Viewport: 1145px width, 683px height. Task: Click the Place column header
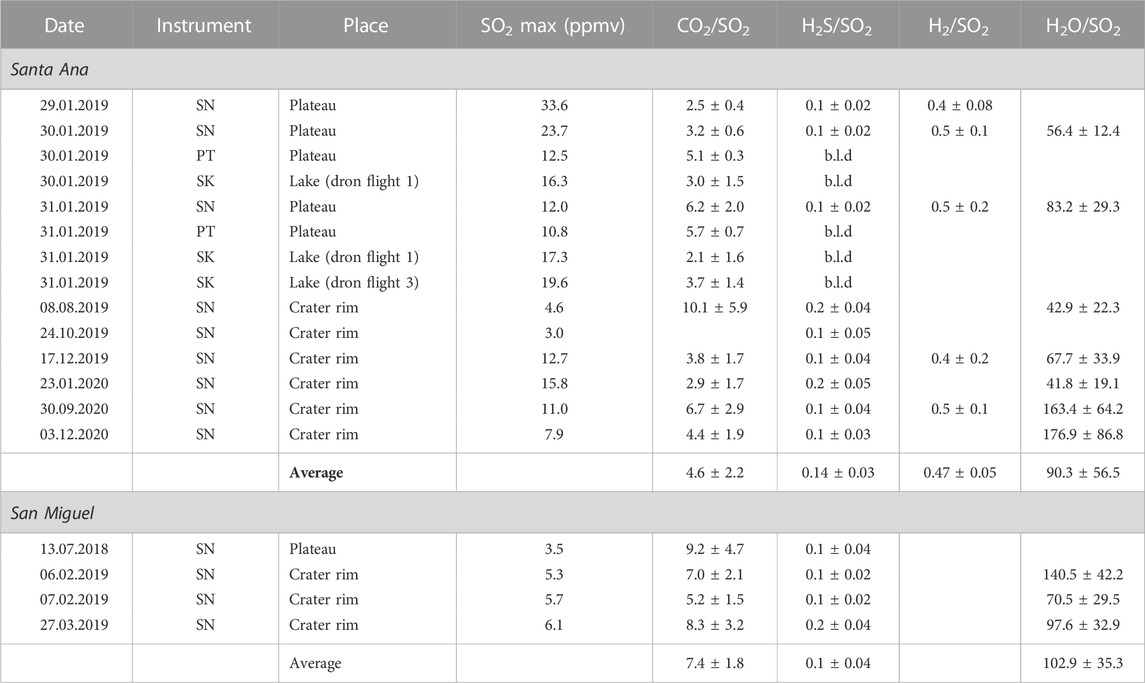coord(365,26)
